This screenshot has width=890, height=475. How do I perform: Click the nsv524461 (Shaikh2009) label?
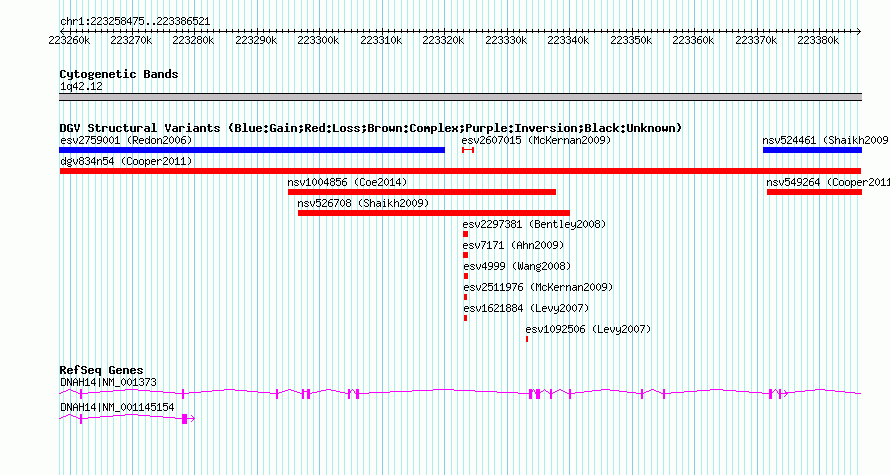tap(826, 140)
